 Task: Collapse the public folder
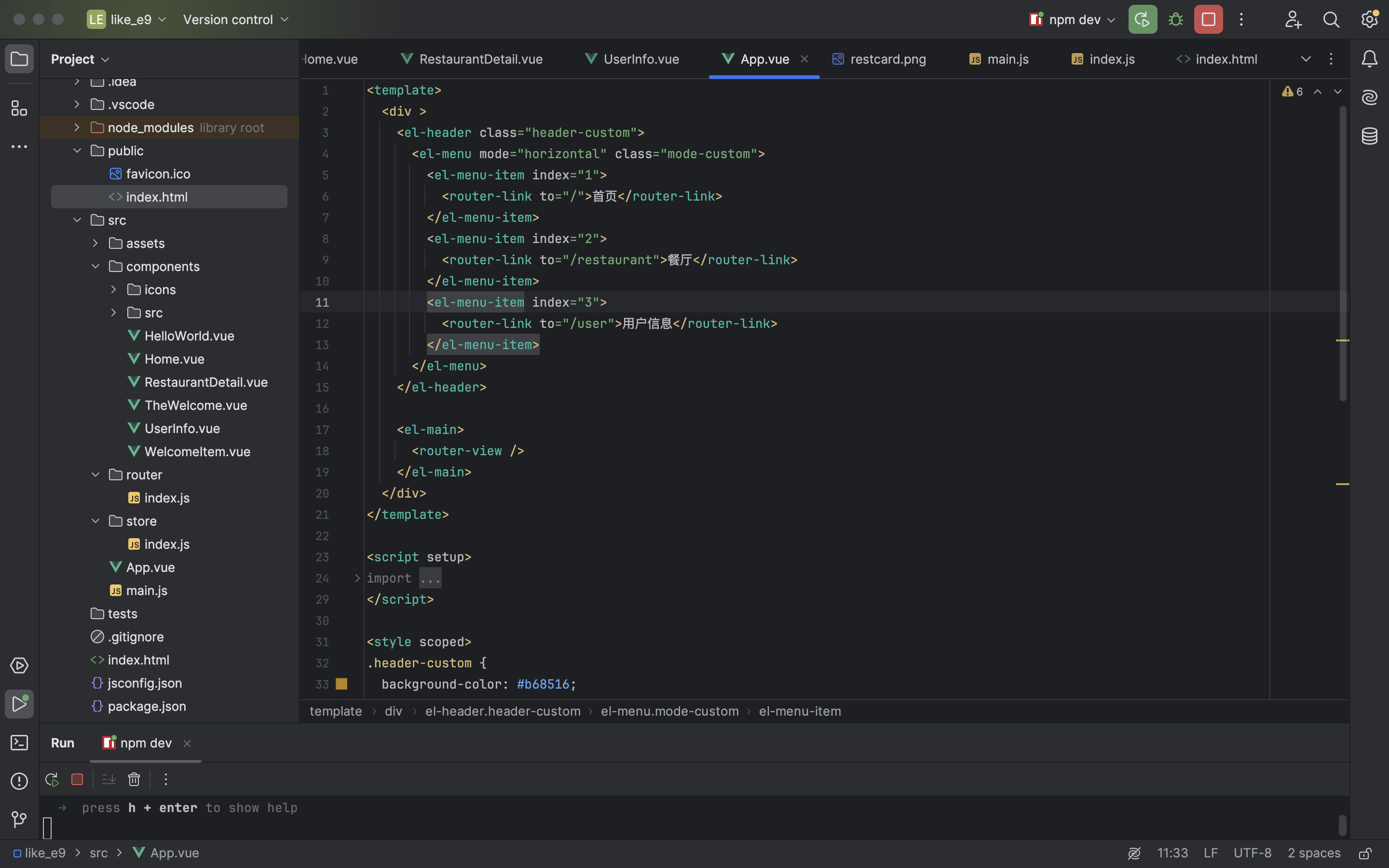77,150
